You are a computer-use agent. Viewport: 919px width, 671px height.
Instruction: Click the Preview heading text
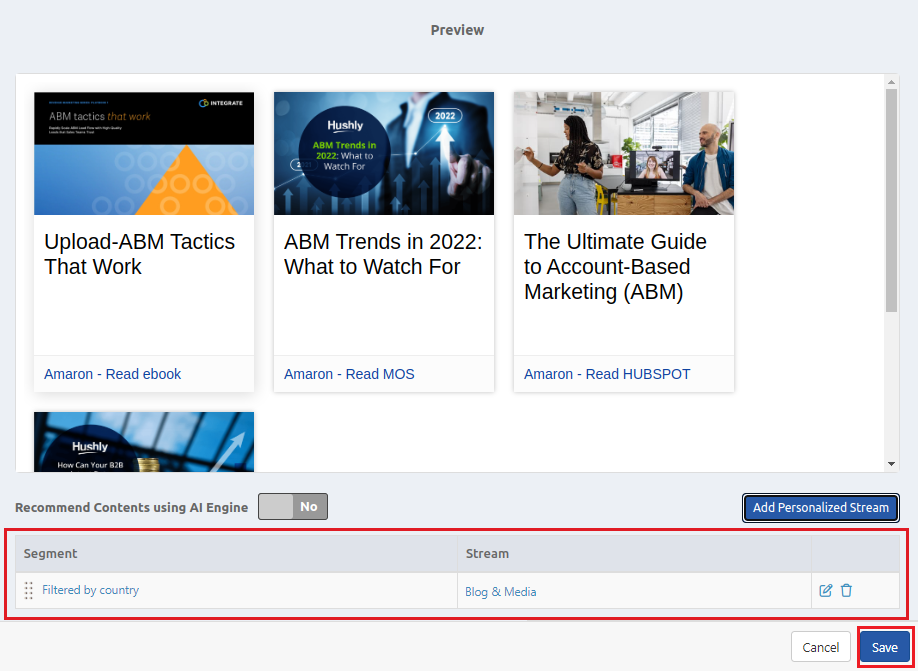(457, 30)
